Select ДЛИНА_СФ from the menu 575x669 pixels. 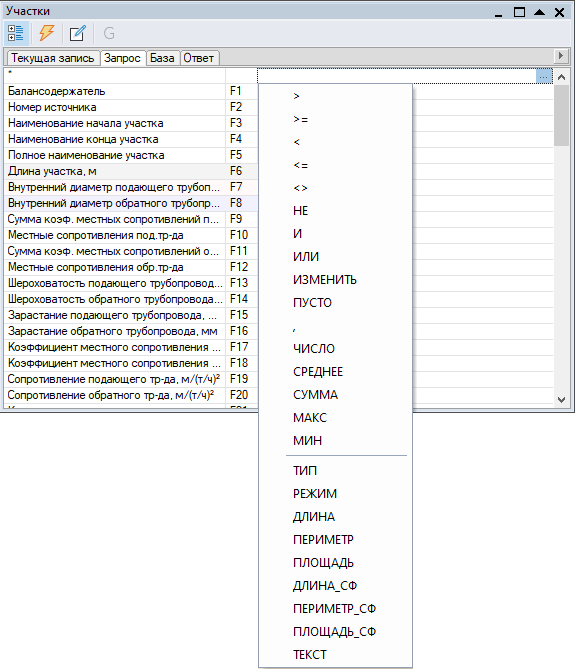[x=335, y=586]
